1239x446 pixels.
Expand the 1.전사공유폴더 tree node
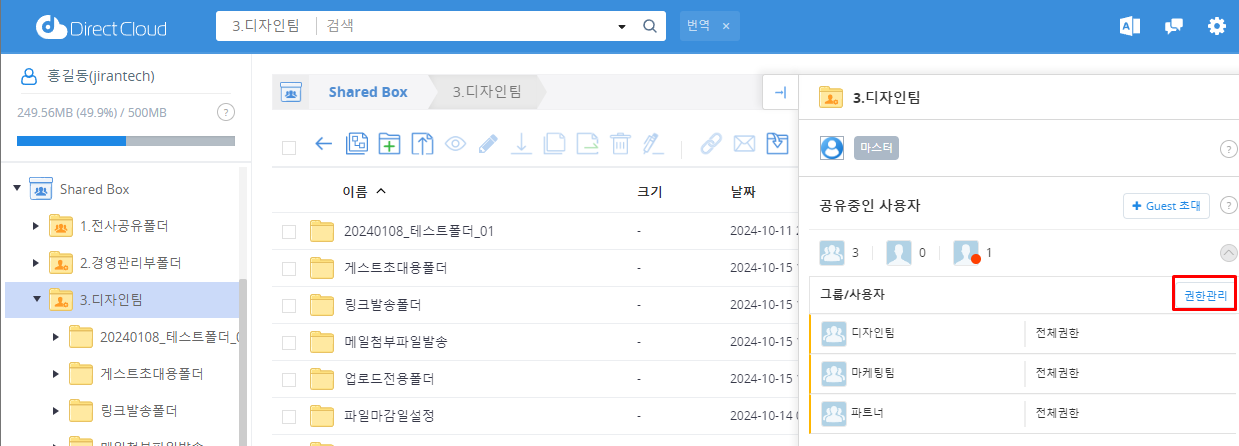37,226
